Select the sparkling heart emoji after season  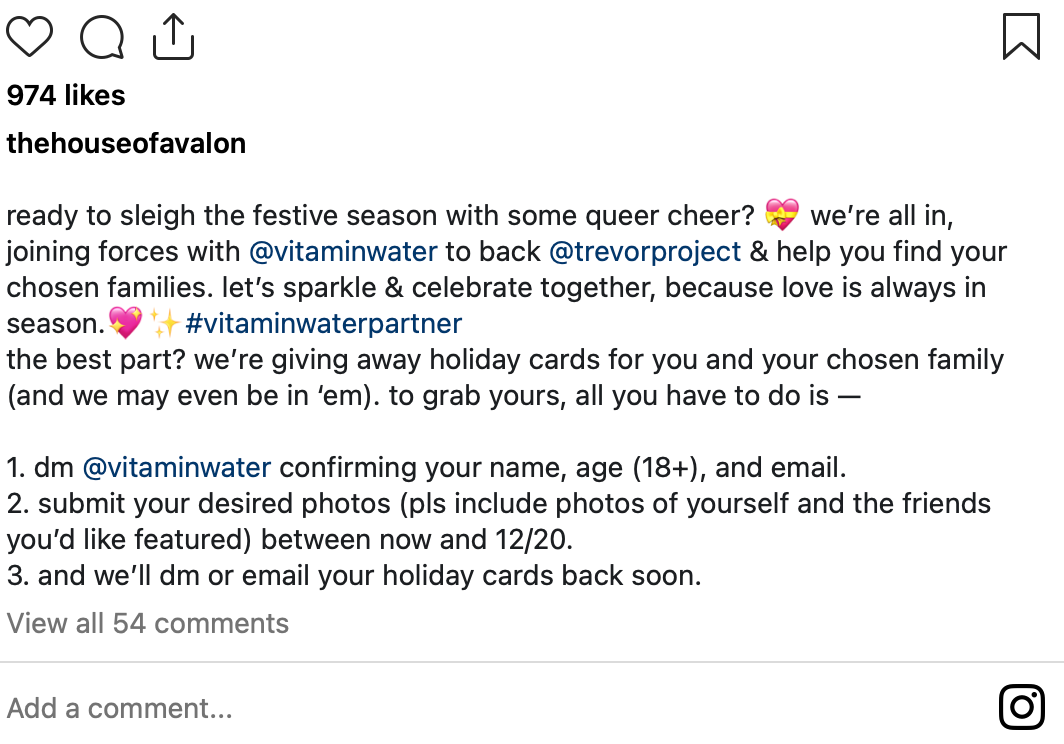point(126,322)
